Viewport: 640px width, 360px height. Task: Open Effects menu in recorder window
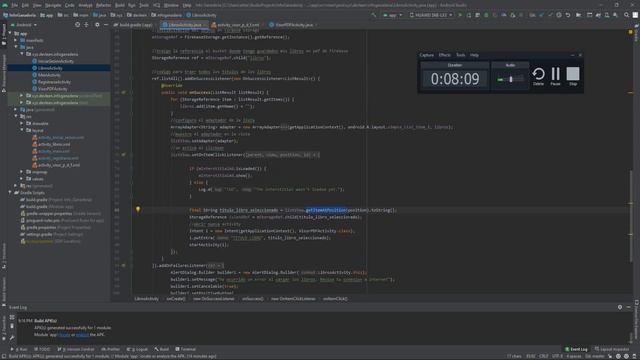point(444,55)
